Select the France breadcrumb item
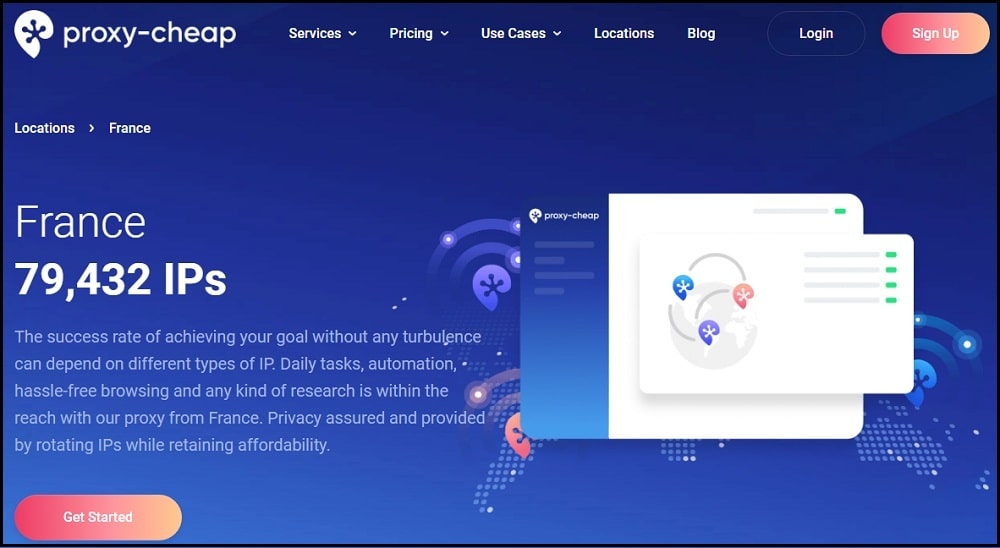The height and width of the screenshot is (548, 1000). (129, 128)
